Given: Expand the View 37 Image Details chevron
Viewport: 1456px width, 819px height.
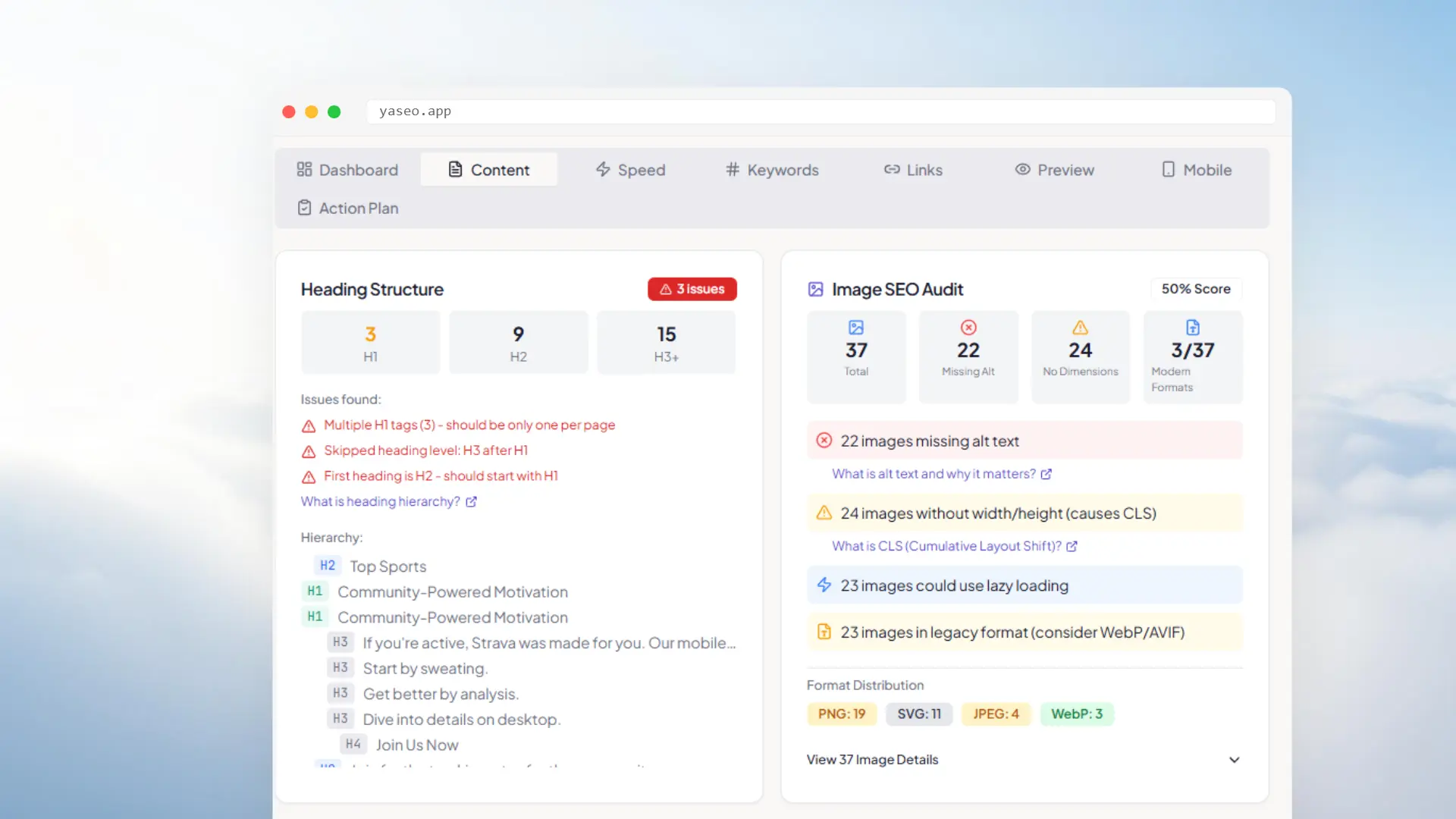Looking at the screenshot, I should coord(1234,760).
